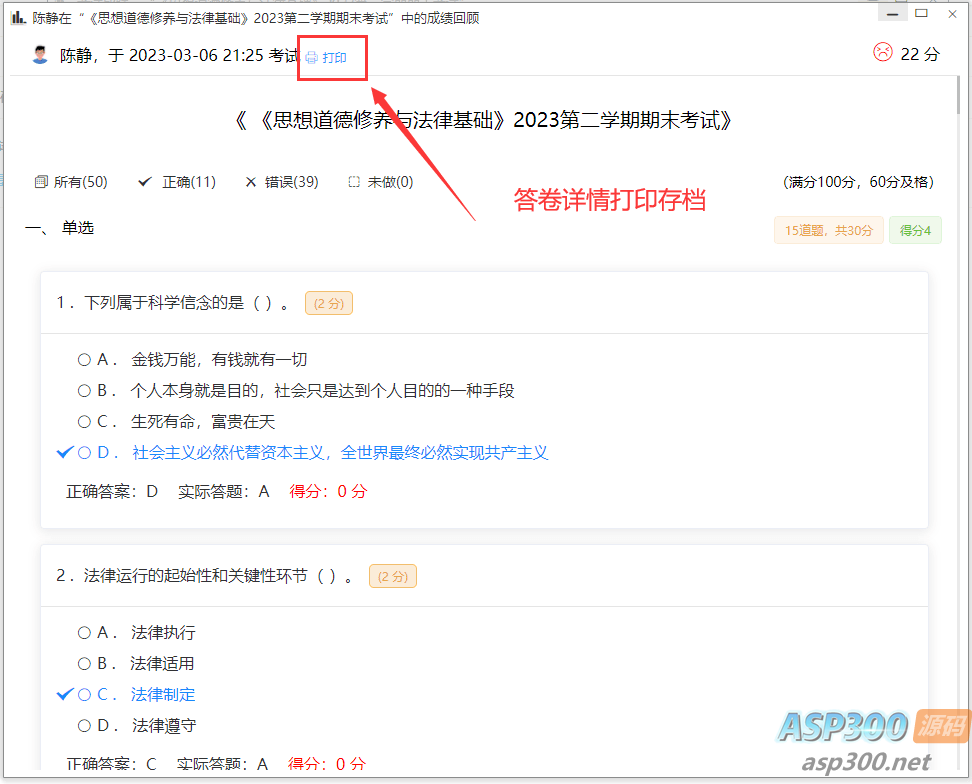Click the 15道题，共30分 badge

tap(829, 230)
